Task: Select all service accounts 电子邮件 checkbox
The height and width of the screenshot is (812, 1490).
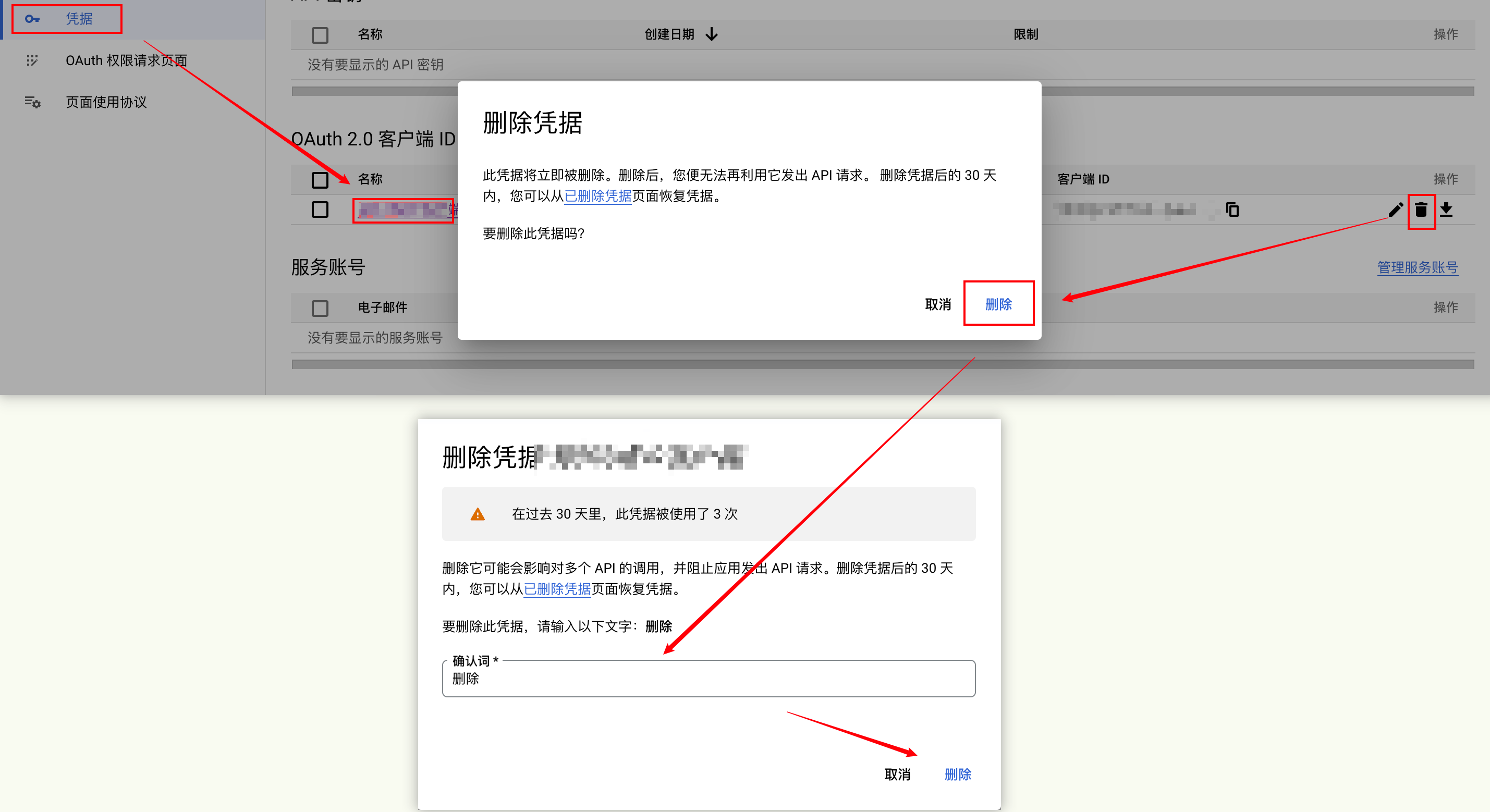Action: pos(320,307)
